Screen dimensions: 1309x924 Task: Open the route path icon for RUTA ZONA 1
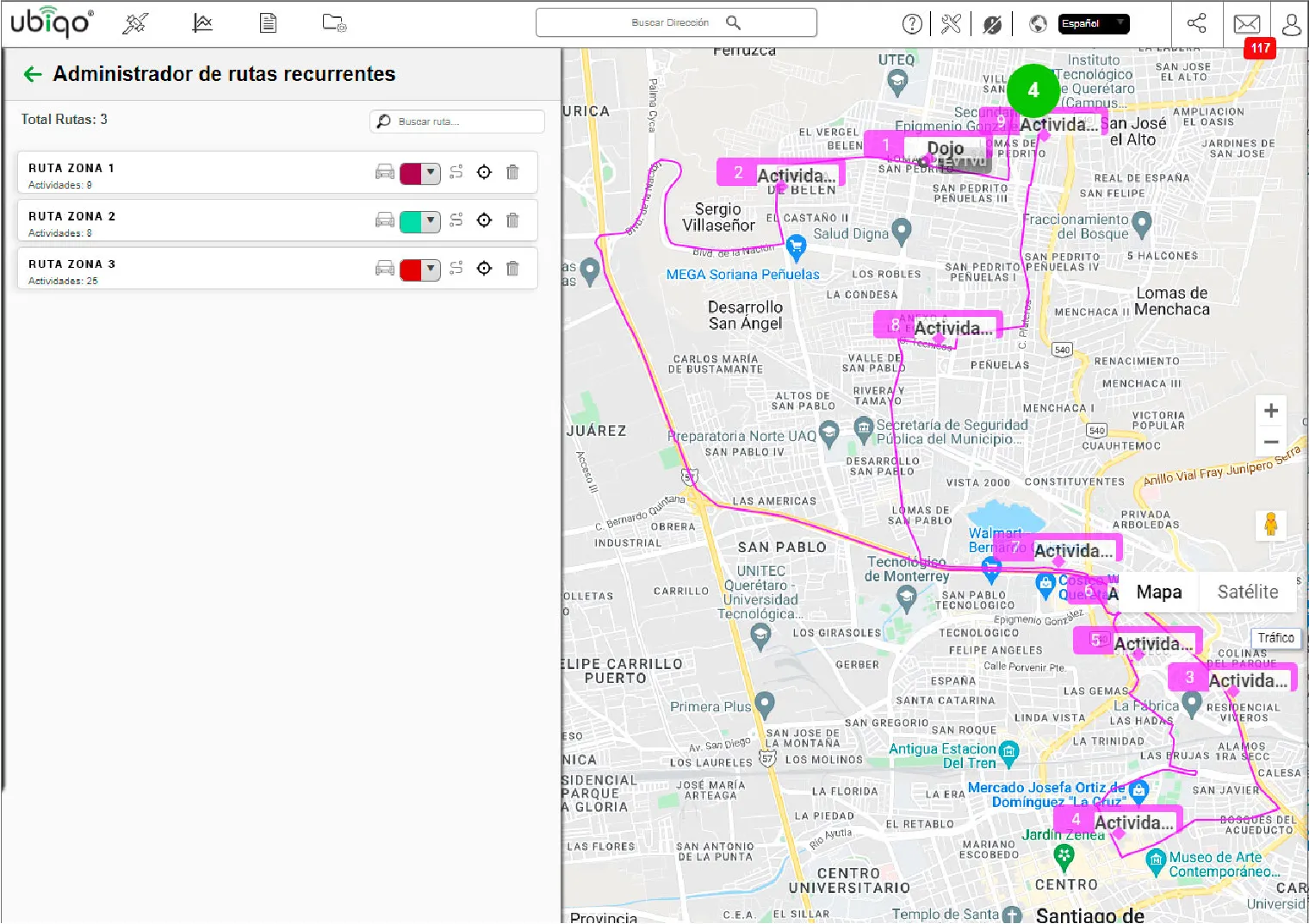pos(456,172)
